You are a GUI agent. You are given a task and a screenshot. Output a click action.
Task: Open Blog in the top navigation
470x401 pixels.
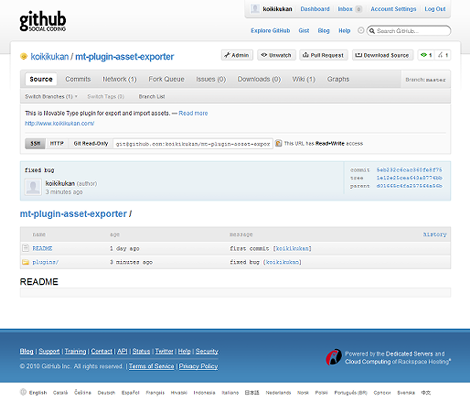coord(323,31)
